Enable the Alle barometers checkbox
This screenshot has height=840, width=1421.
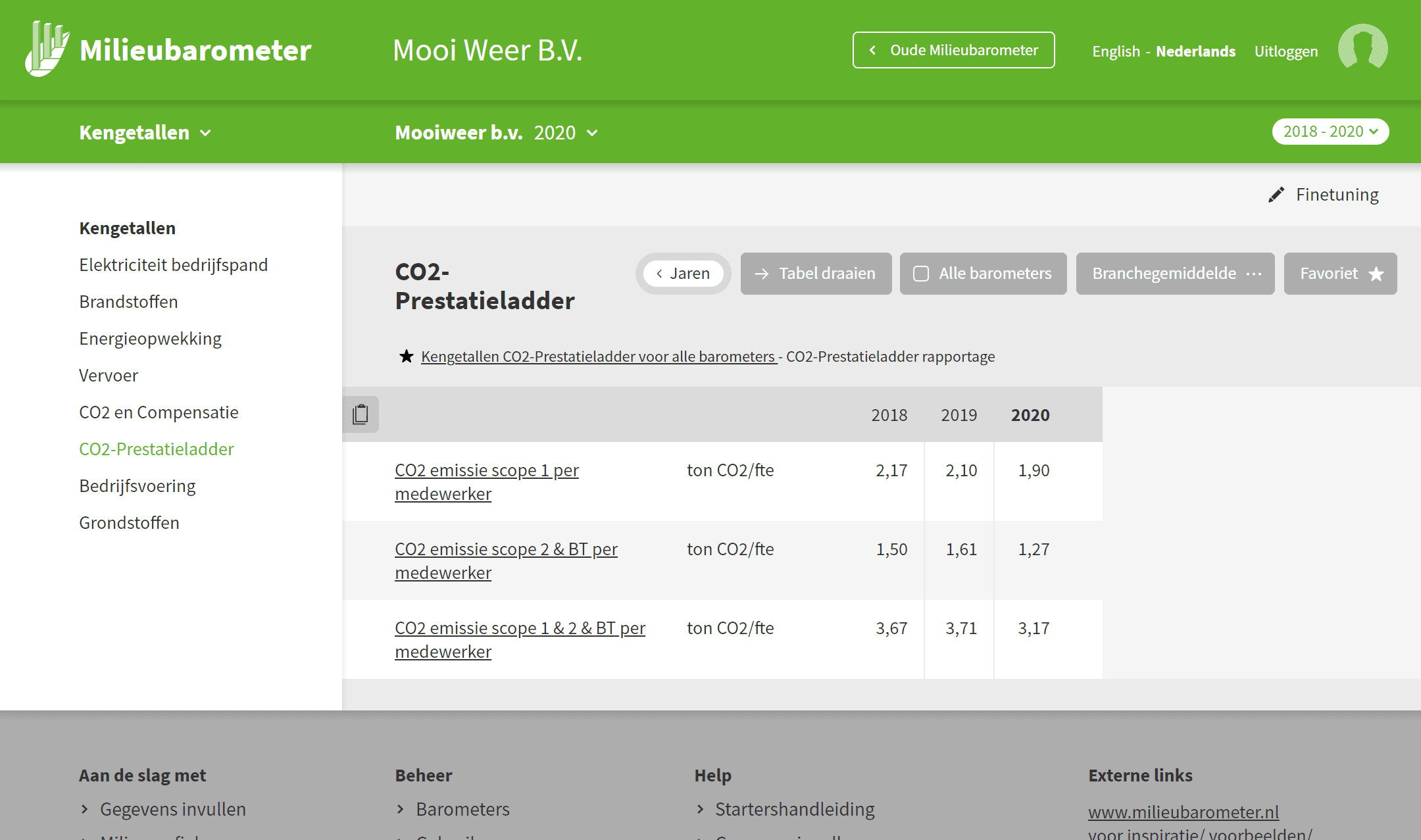921,274
